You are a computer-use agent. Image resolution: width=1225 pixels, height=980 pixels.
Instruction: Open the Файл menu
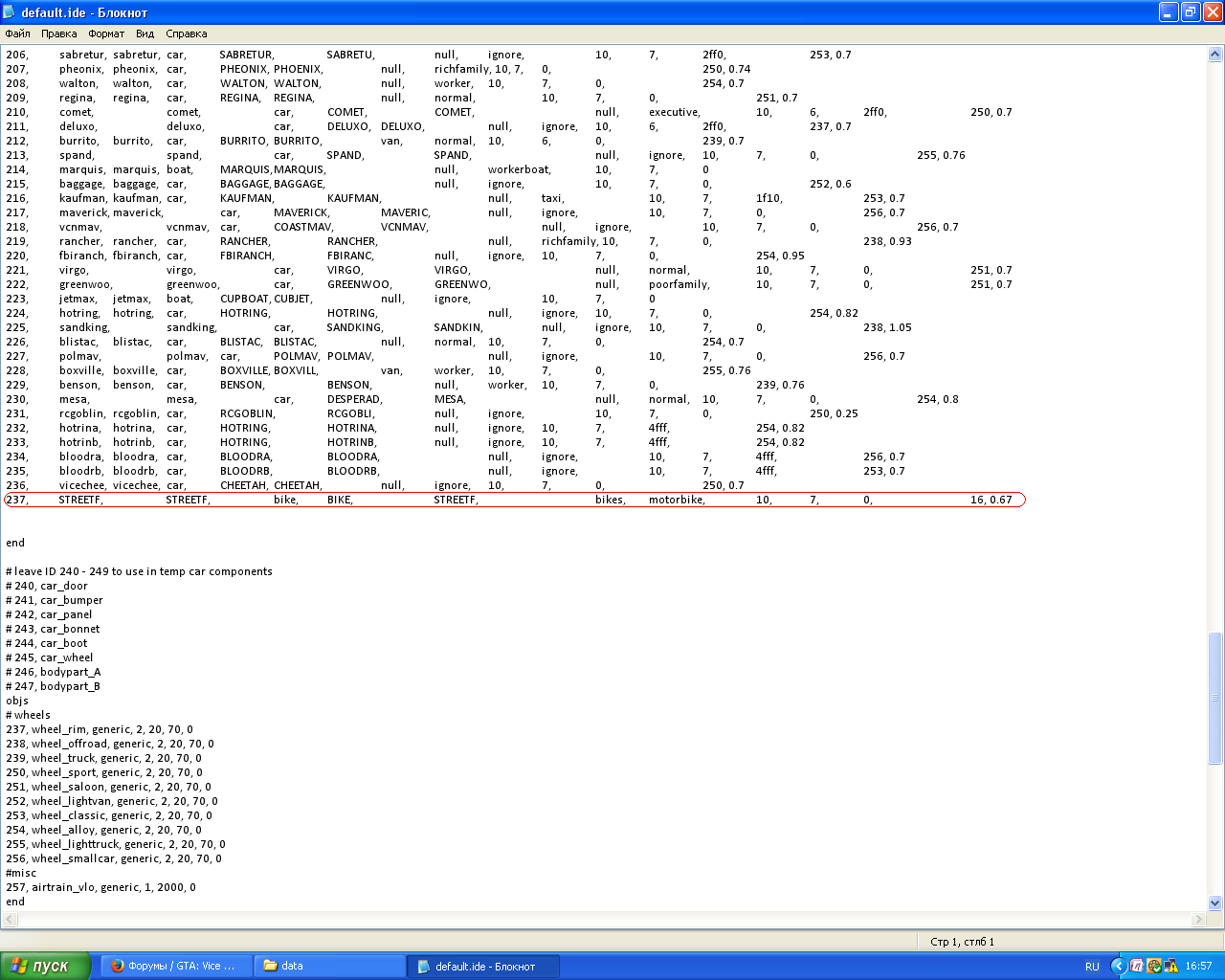pyautogui.click(x=17, y=33)
